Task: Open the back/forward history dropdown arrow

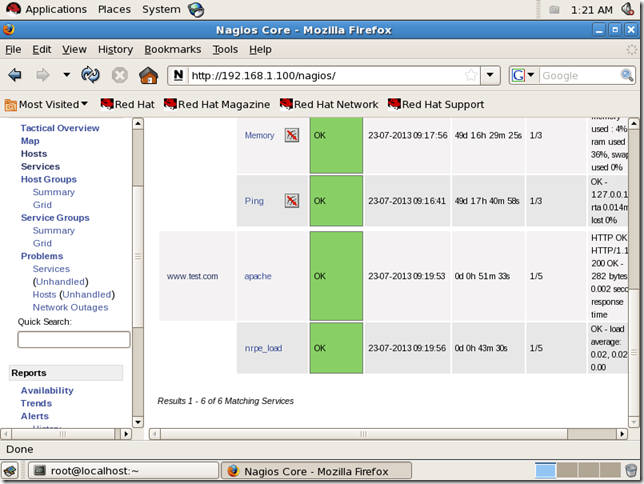Action: pyautogui.click(x=66, y=75)
